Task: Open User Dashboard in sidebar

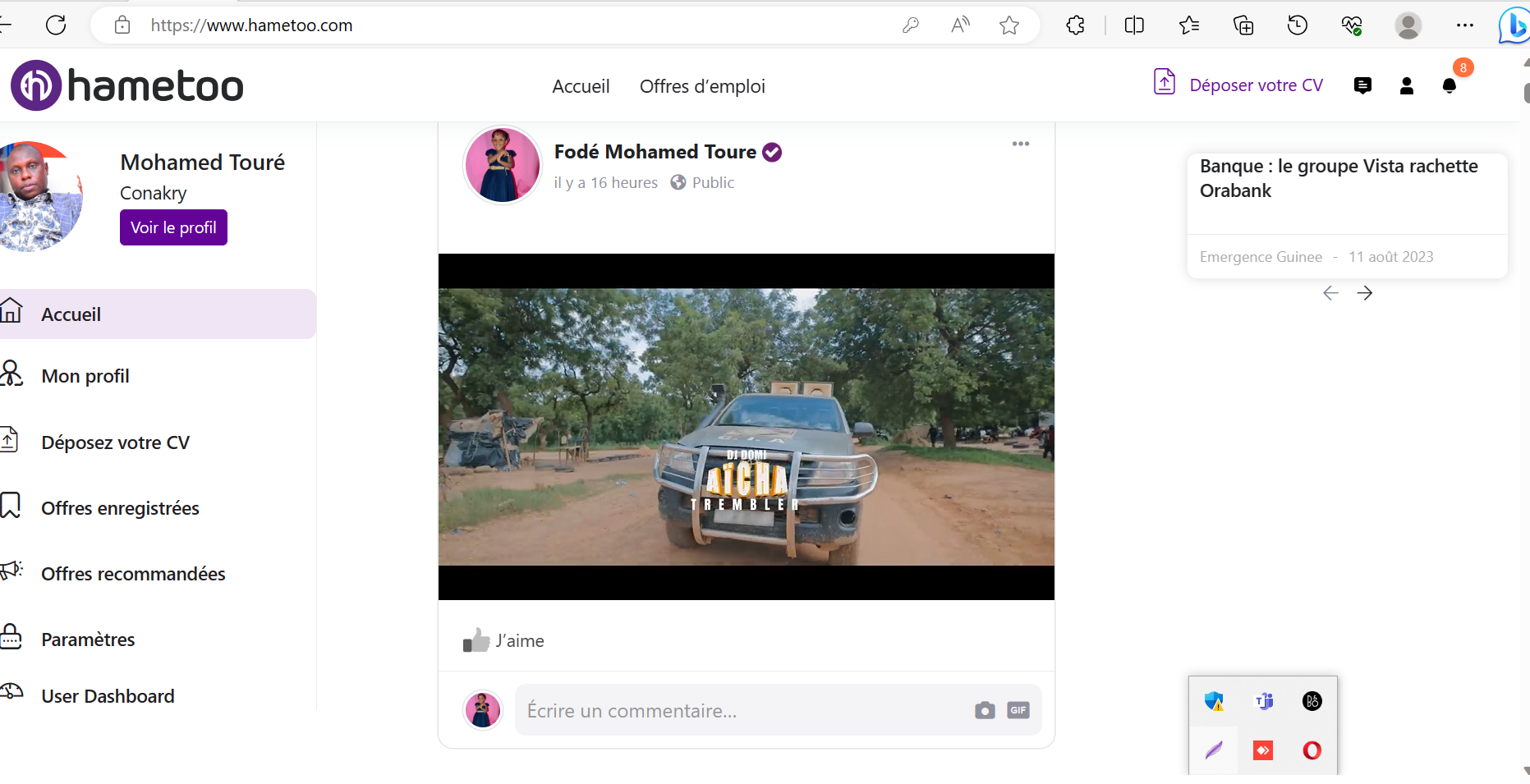Action: [x=108, y=696]
